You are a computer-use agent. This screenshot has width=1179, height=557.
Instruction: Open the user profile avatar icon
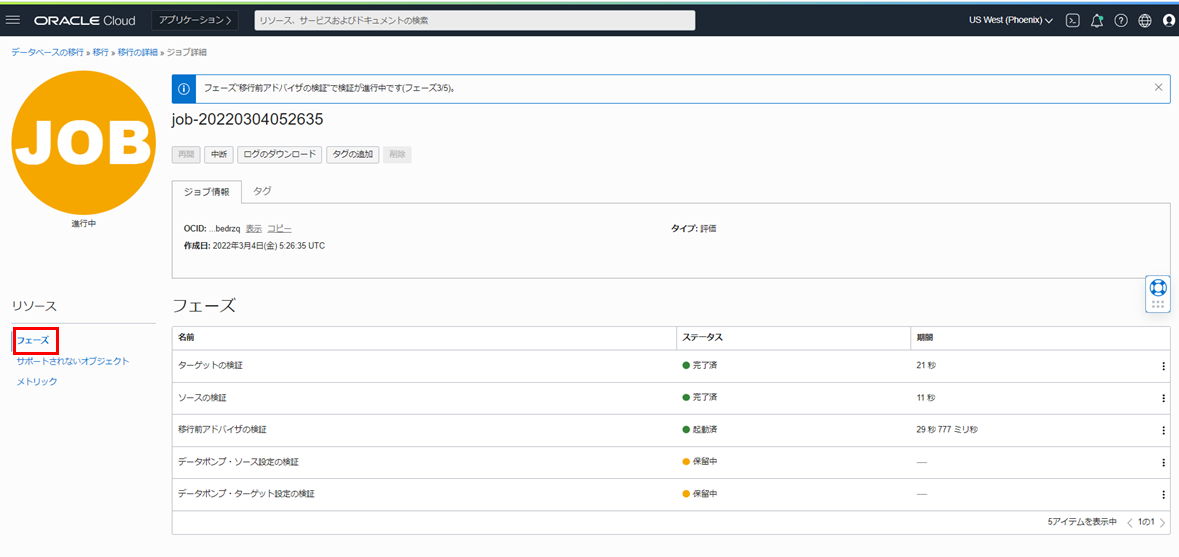pos(1168,20)
